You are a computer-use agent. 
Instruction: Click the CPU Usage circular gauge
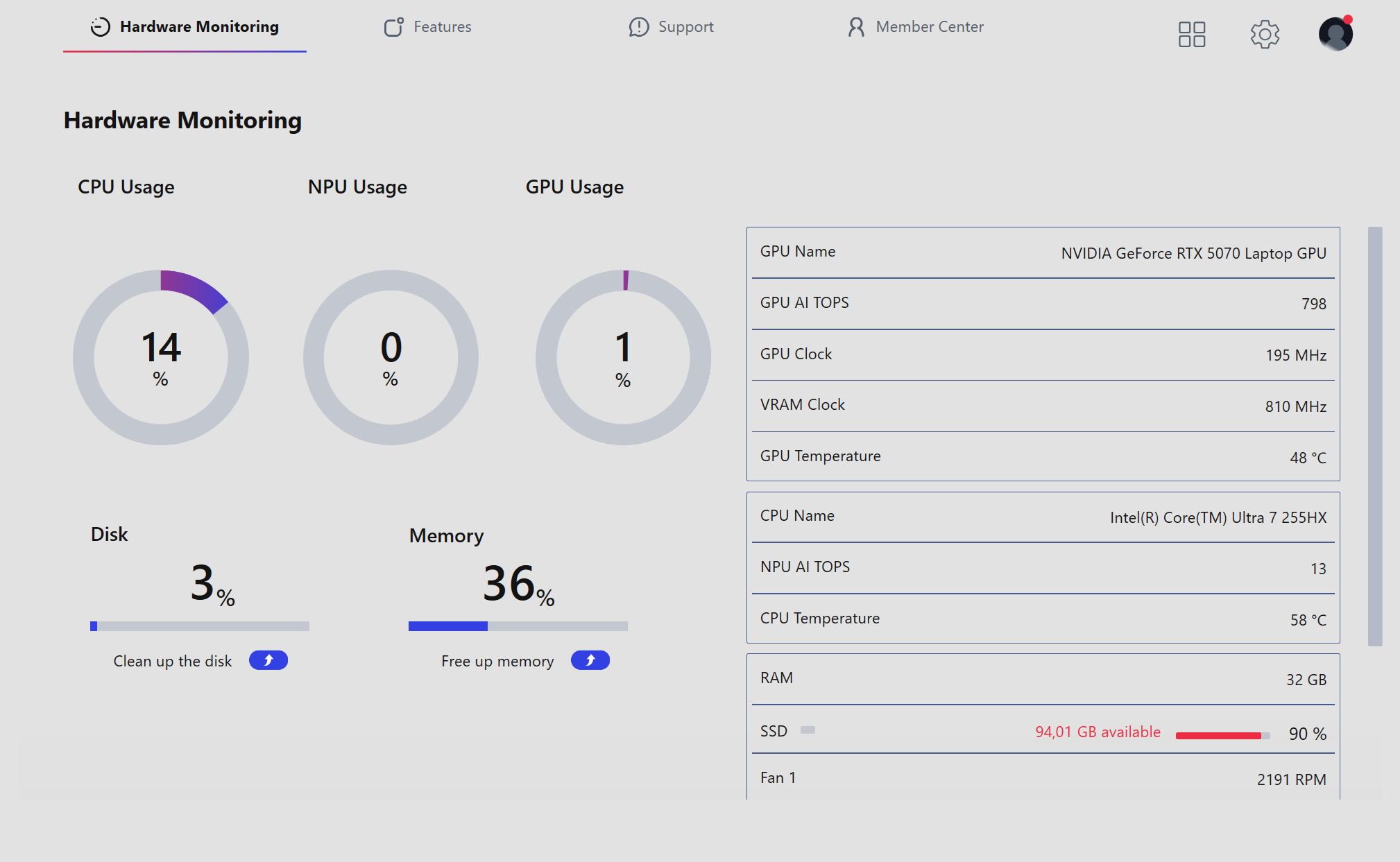coord(161,357)
